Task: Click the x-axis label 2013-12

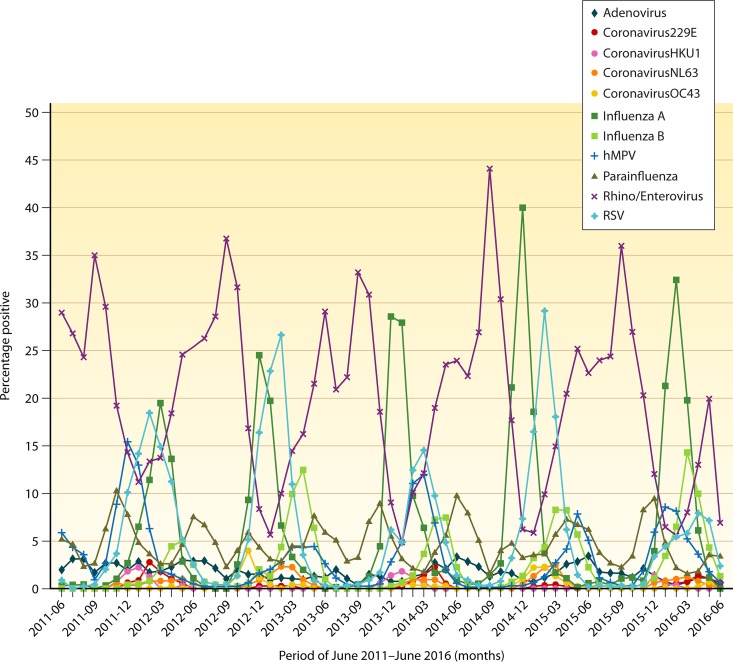Action: click(377, 618)
